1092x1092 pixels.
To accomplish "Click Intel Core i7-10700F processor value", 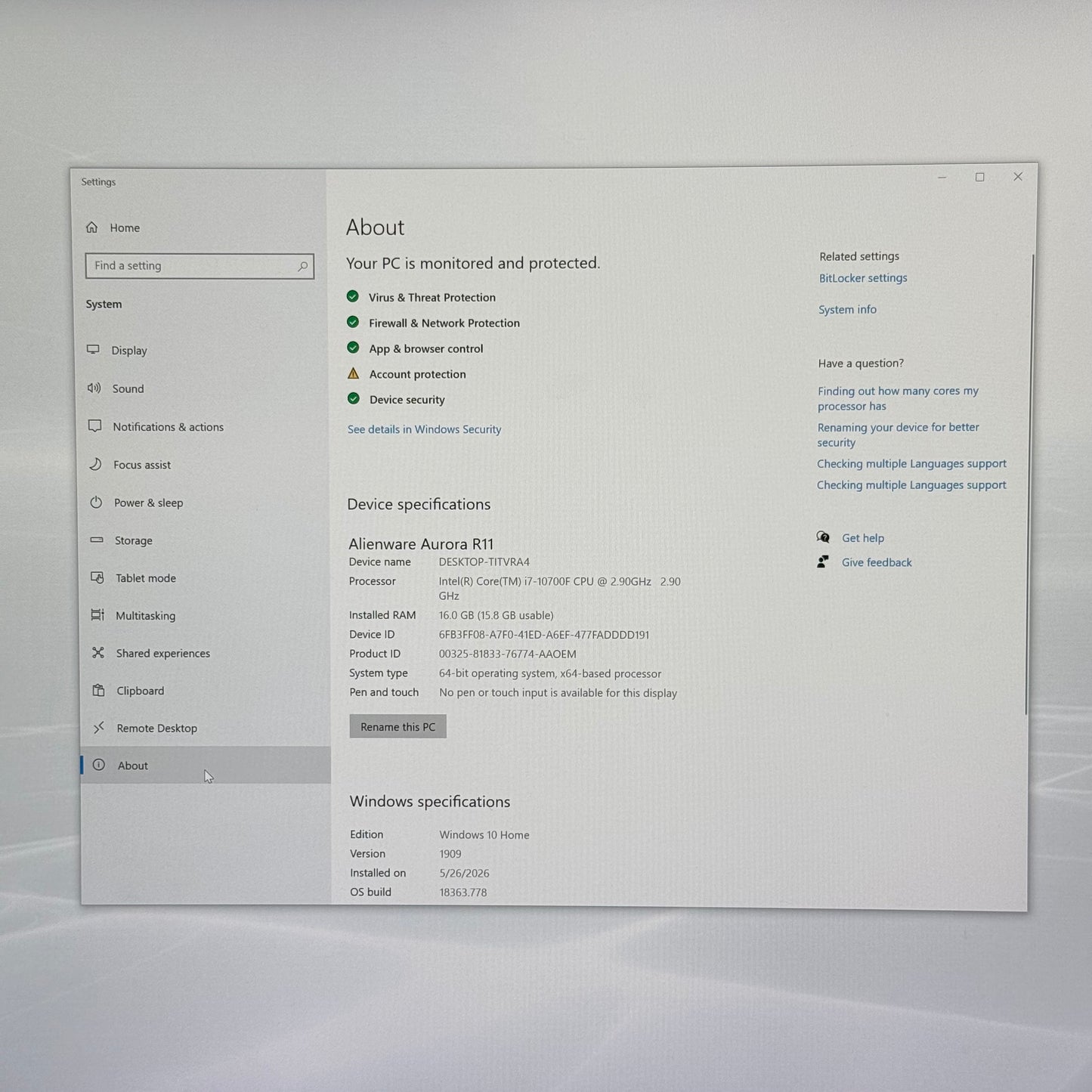I will 559,588.
